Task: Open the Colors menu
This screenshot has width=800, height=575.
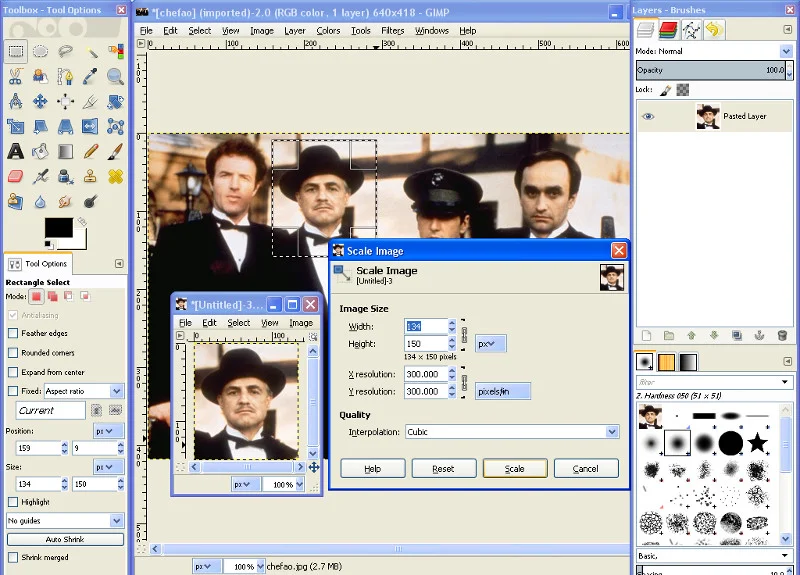Action: point(328,31)
